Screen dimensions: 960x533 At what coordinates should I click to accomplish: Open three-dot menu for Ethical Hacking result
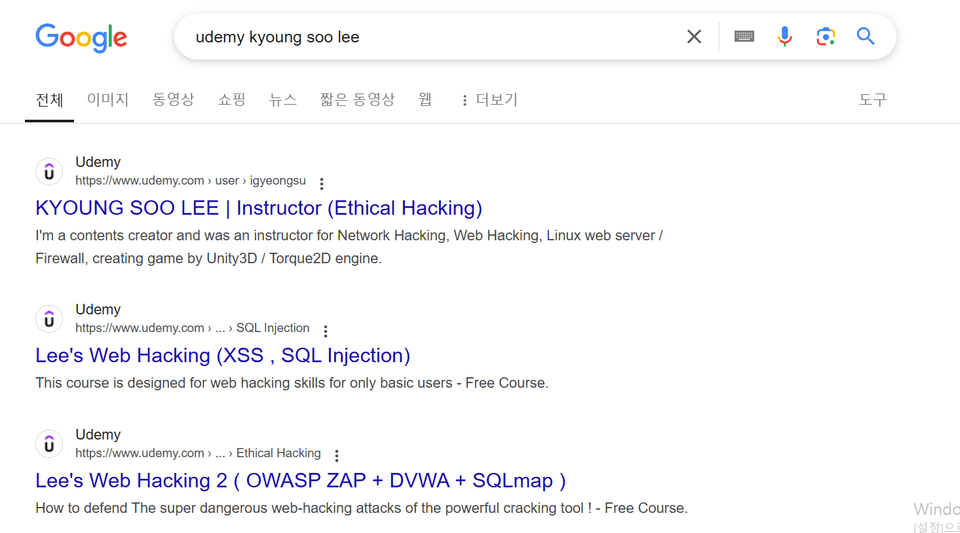pos(337,456)
